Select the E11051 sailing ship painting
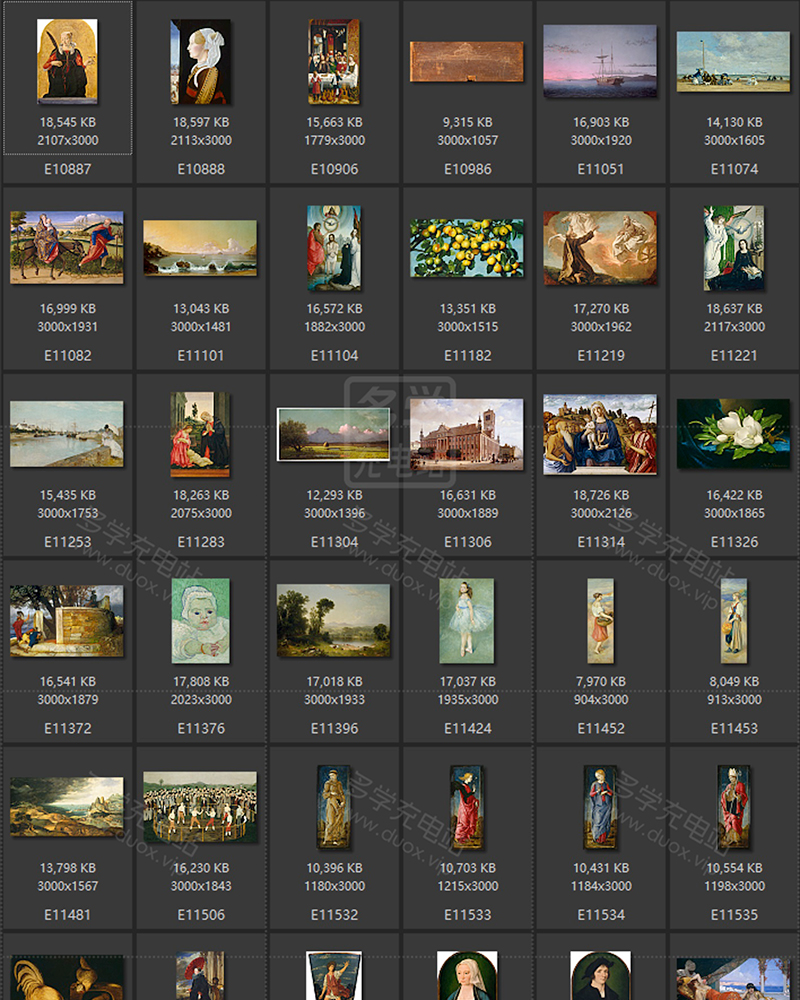 (600, 61)
